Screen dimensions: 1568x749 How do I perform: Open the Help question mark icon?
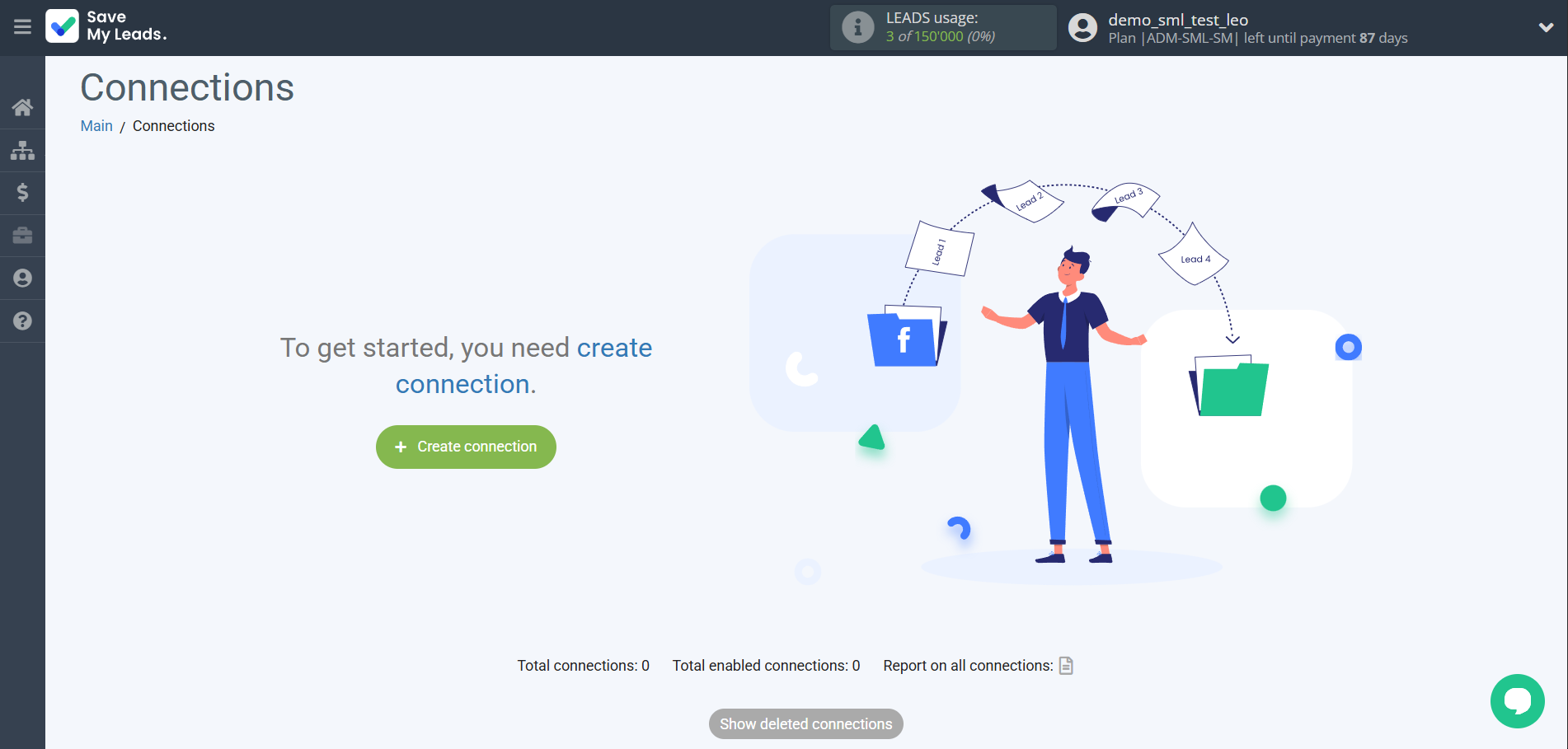coord(22,321)
